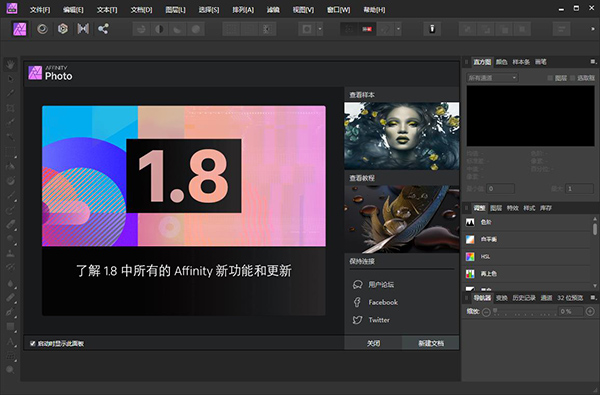This screenshot has height=395, width=600.
Task: Select the View (hand) tool
Action: [10, 64]
